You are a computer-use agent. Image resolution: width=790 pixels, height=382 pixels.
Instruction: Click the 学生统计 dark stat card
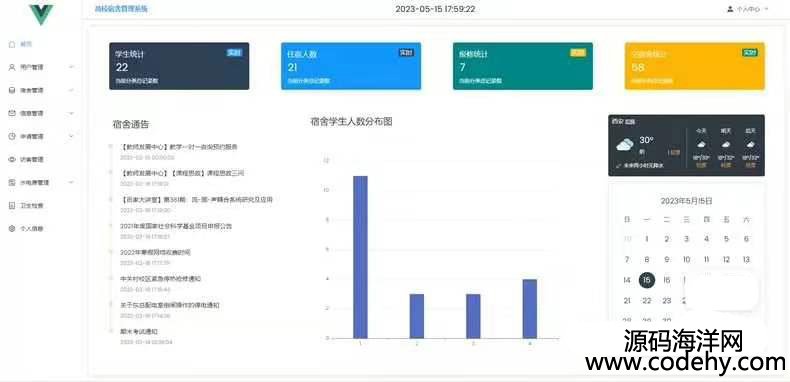(179, 66)
